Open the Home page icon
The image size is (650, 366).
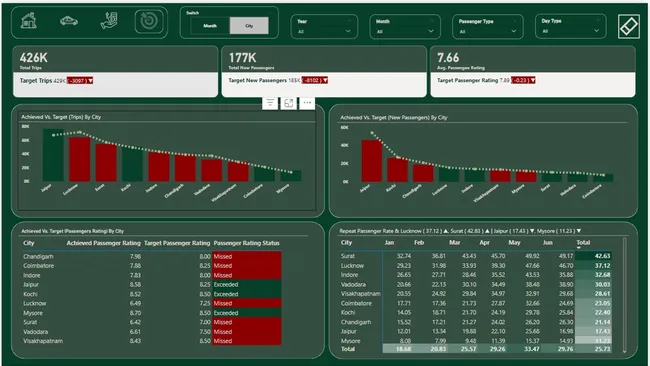[29, 21]
